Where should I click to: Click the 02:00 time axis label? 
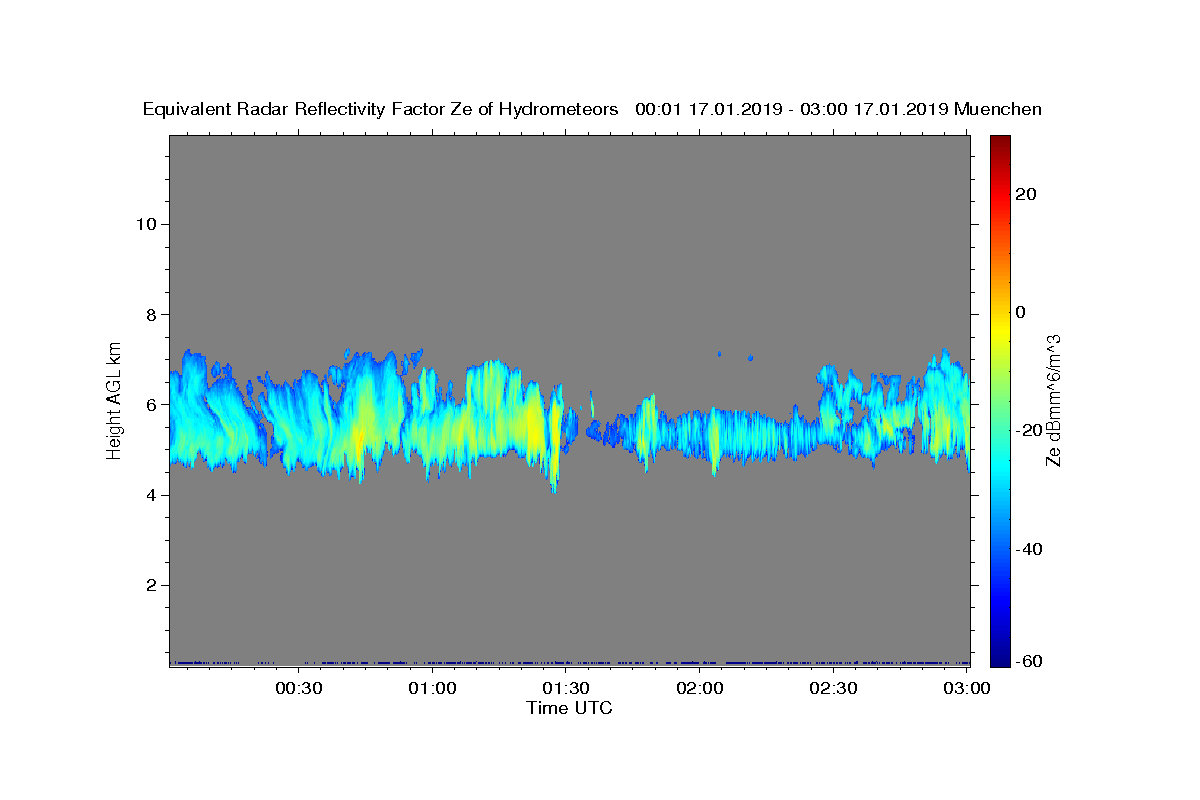pyautogui.click(x=700, y=688)
